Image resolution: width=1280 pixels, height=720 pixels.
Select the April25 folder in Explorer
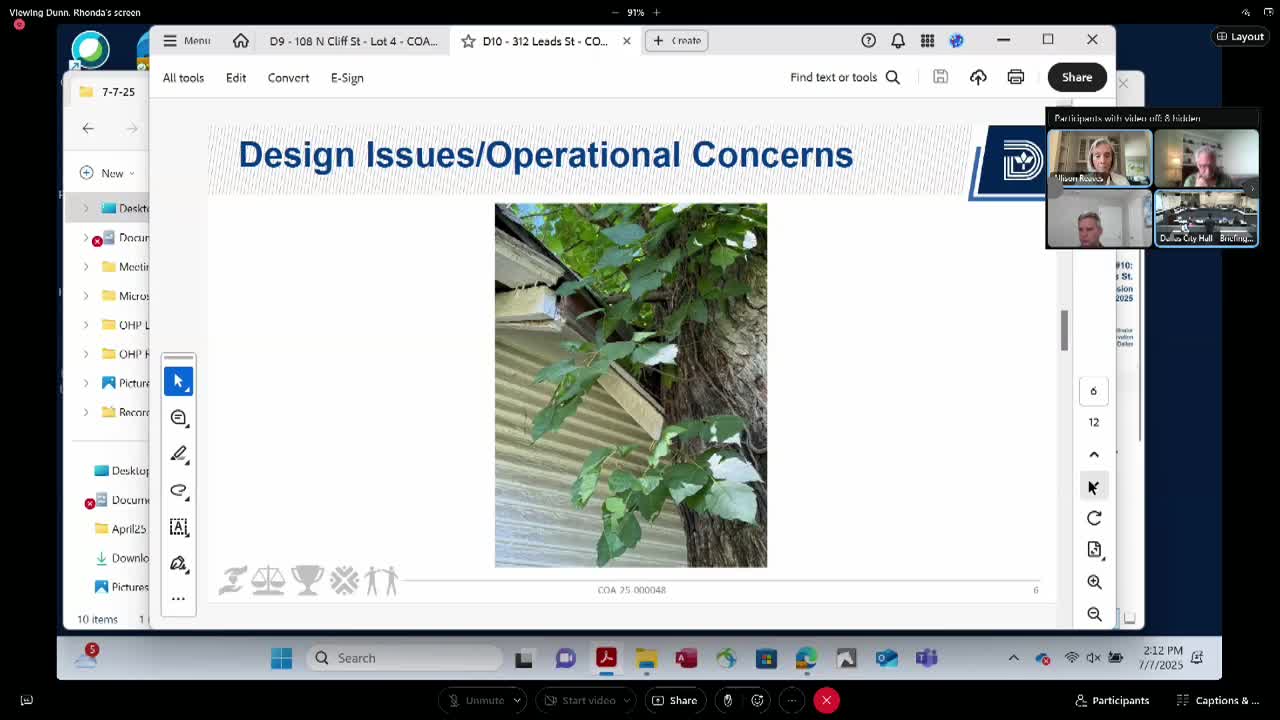tap(120, 529)
